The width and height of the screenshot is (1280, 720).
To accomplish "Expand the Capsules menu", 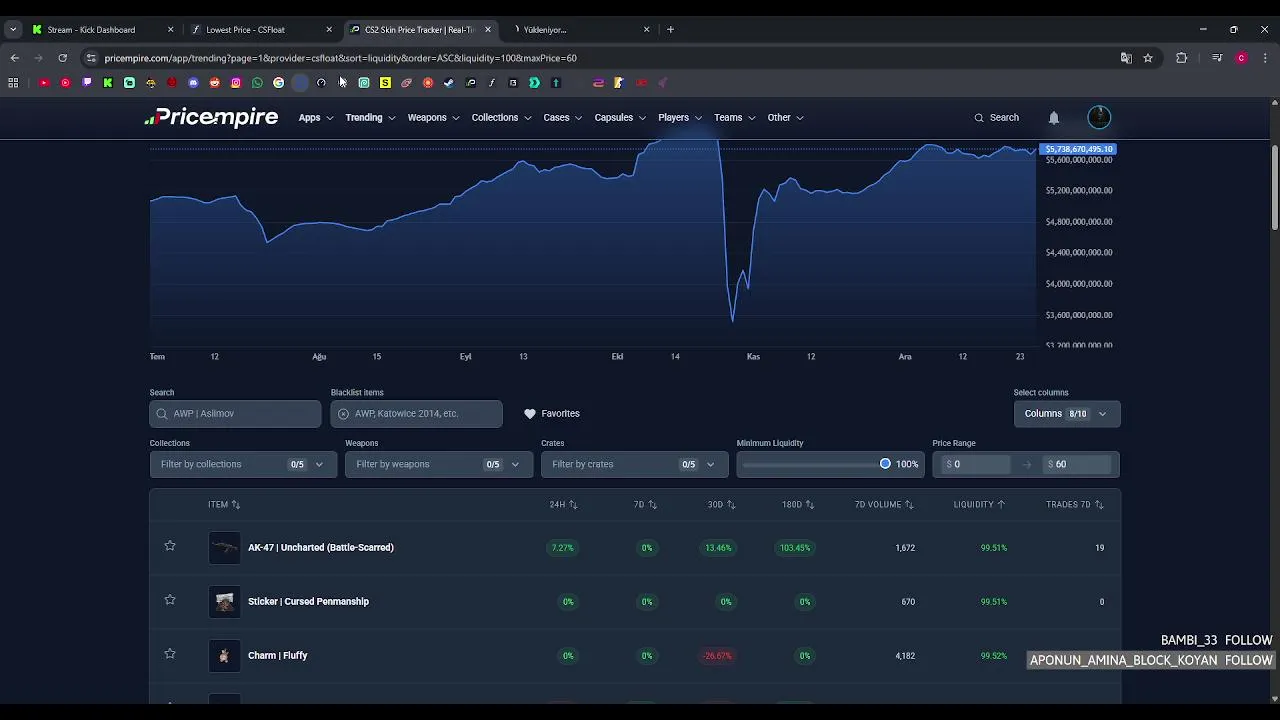I will [x=621, y=117].
